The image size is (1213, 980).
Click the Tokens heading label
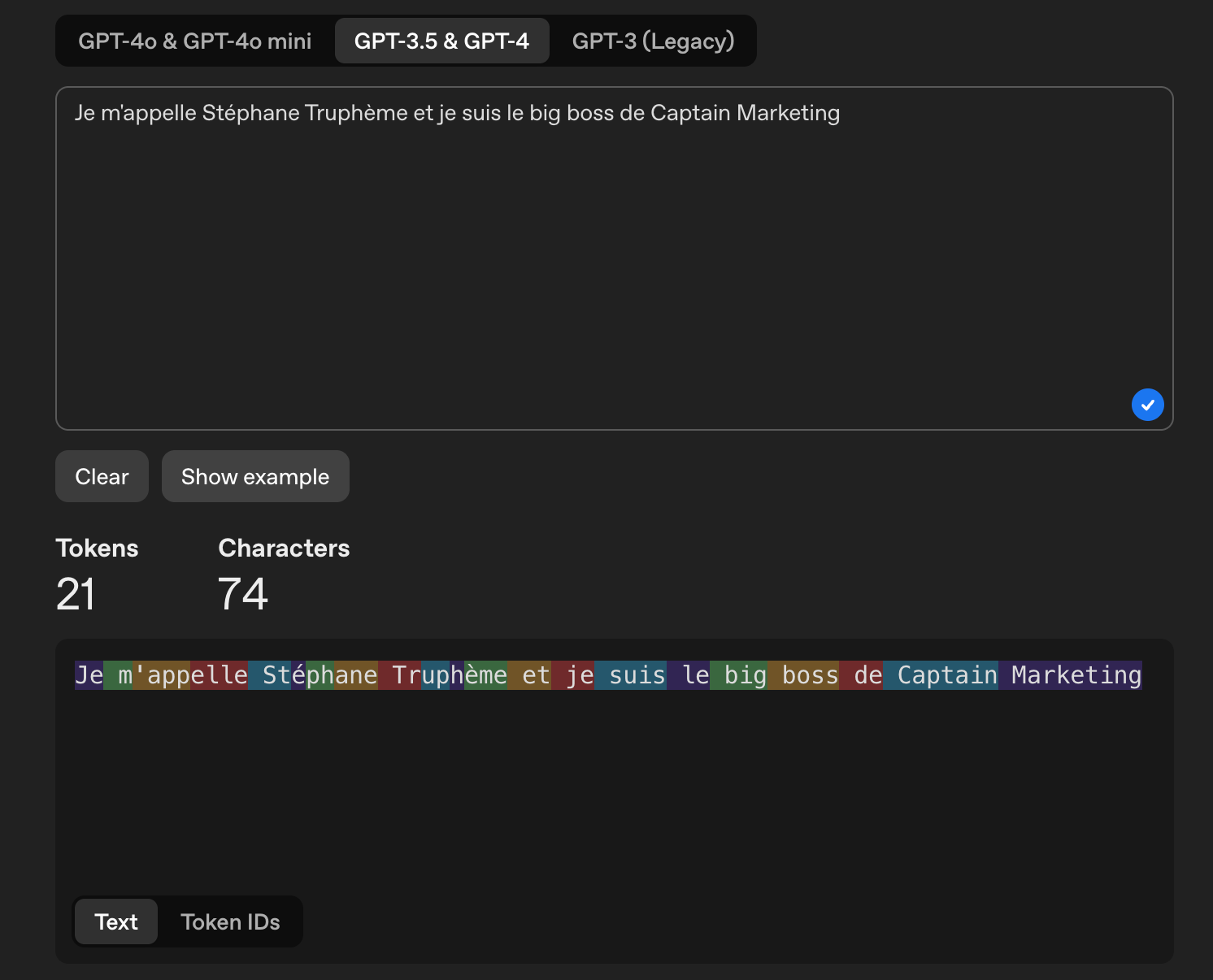click(97, 549)
